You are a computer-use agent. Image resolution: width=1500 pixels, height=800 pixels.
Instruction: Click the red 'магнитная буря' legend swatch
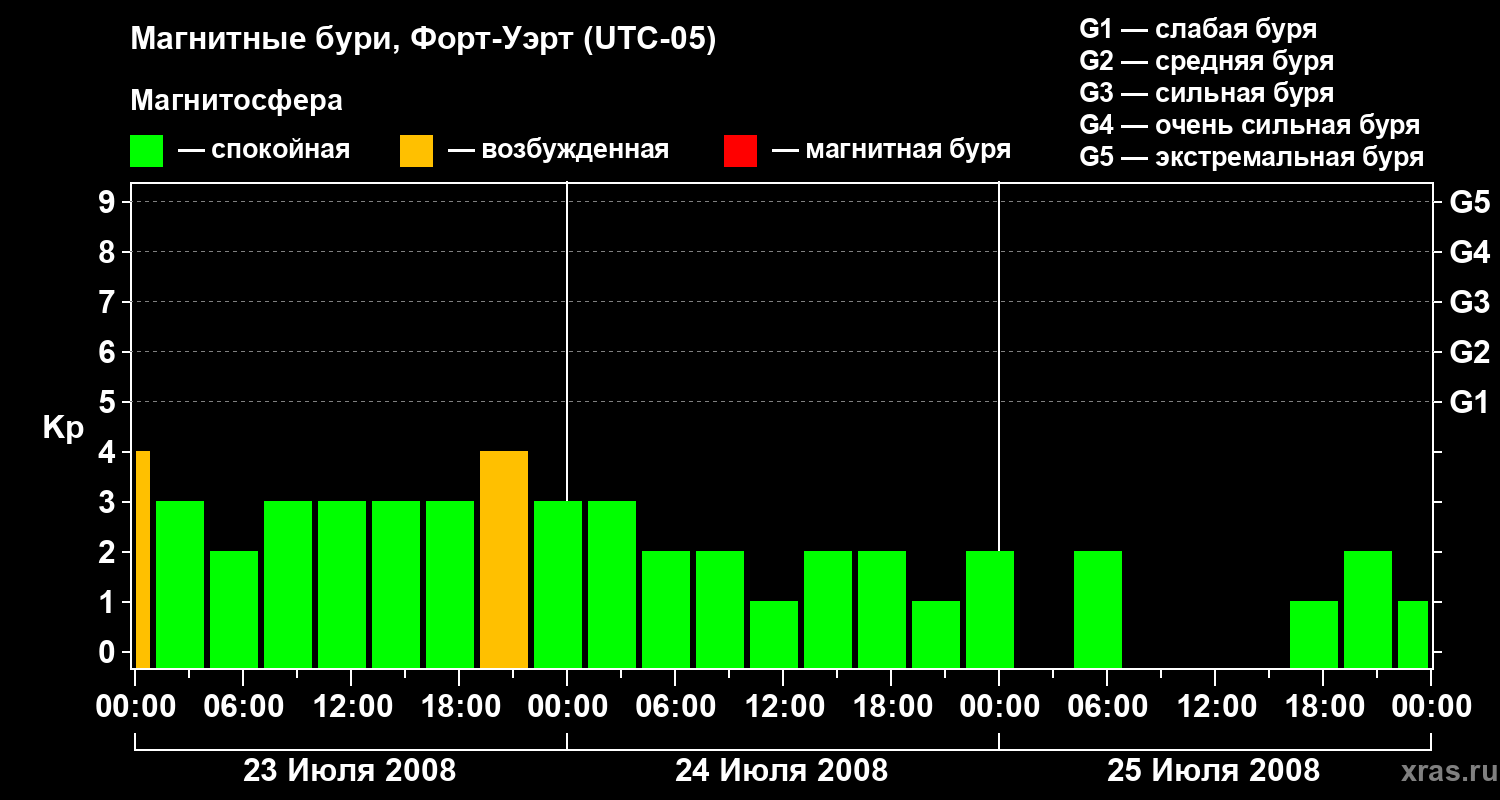coord(740,150)
